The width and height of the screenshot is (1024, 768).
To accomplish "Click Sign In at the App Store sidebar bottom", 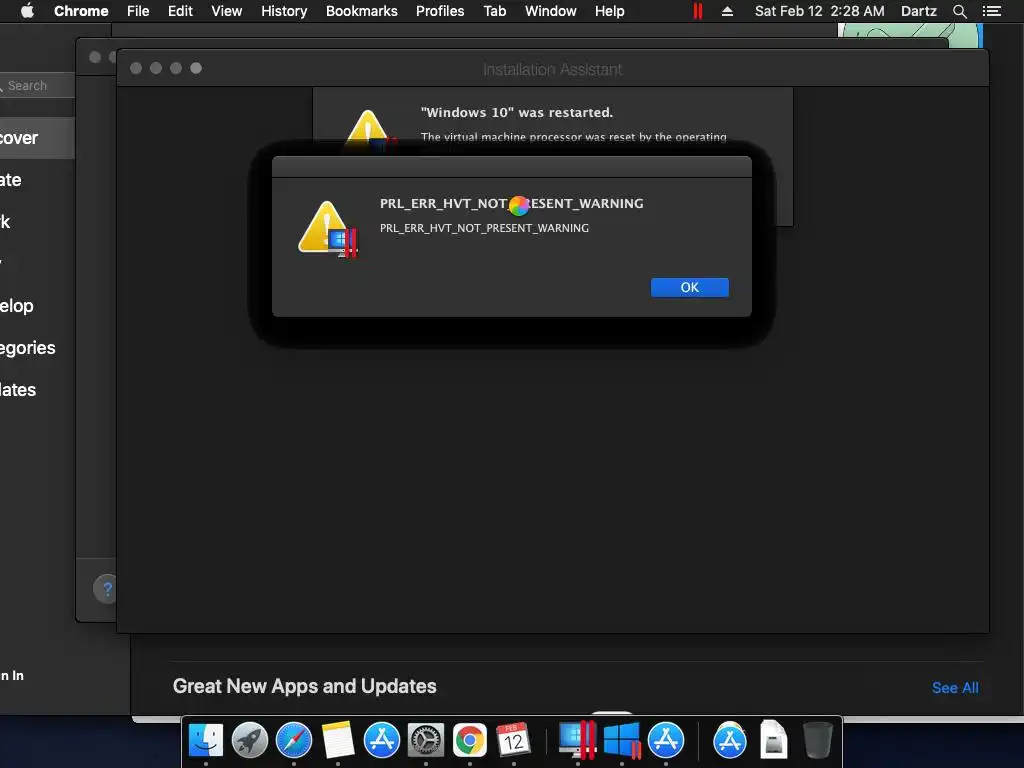I will click(12, 676).
